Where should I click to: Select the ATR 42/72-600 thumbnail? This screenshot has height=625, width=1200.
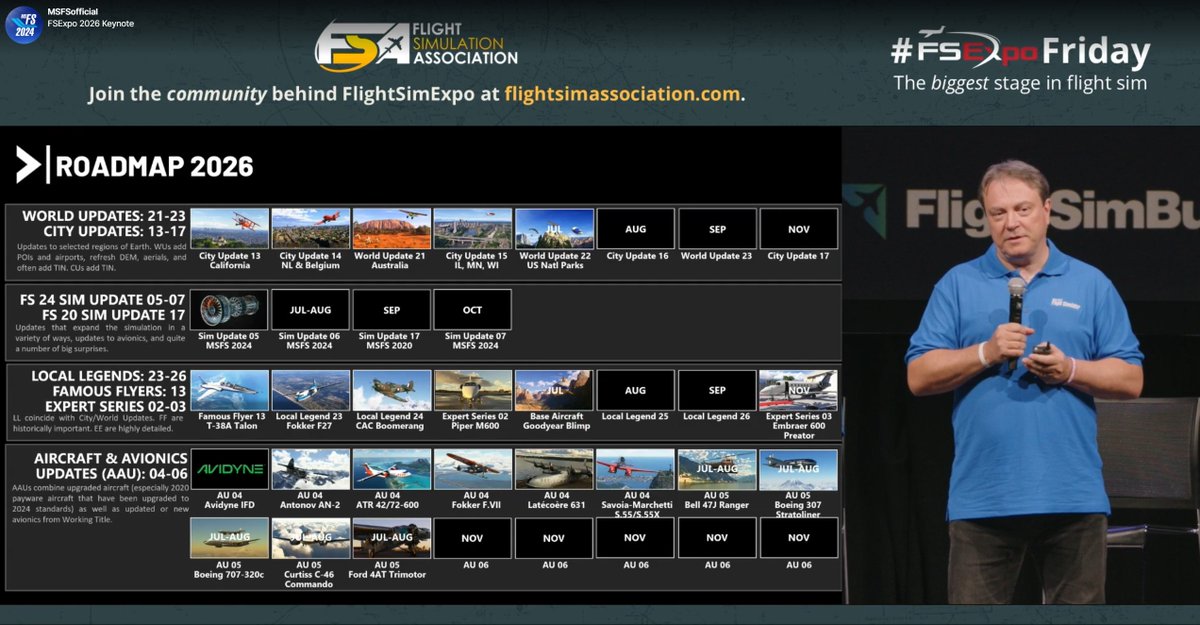[392, 469]
